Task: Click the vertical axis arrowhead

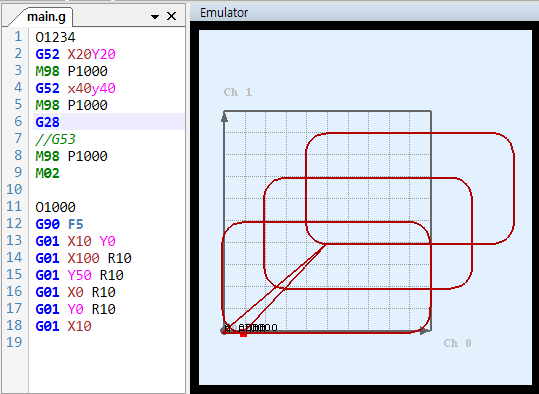Action: click(224, 118)
